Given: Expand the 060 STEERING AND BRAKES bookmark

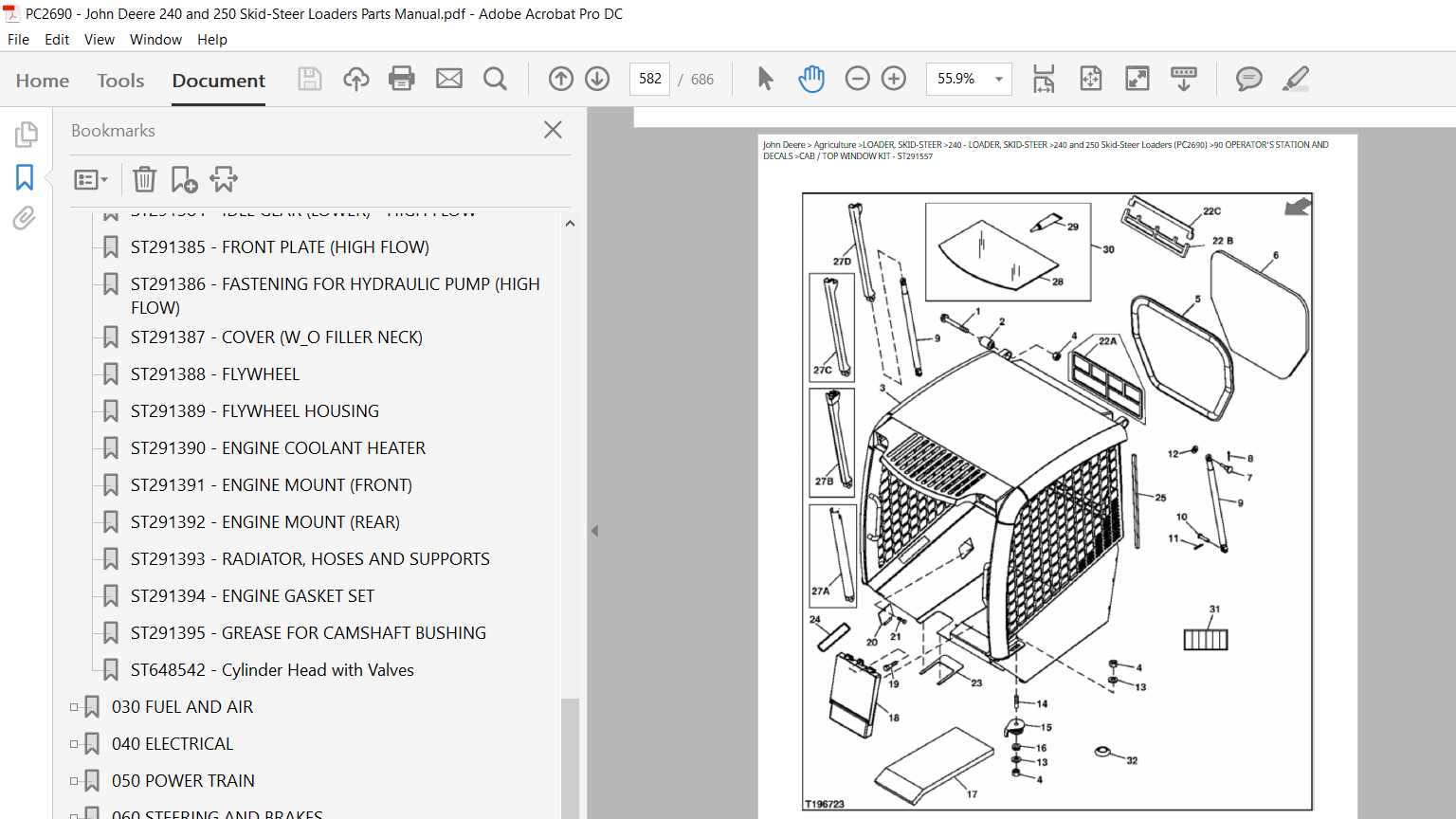Looking at the screenshot, I should [x=74, y=814].
